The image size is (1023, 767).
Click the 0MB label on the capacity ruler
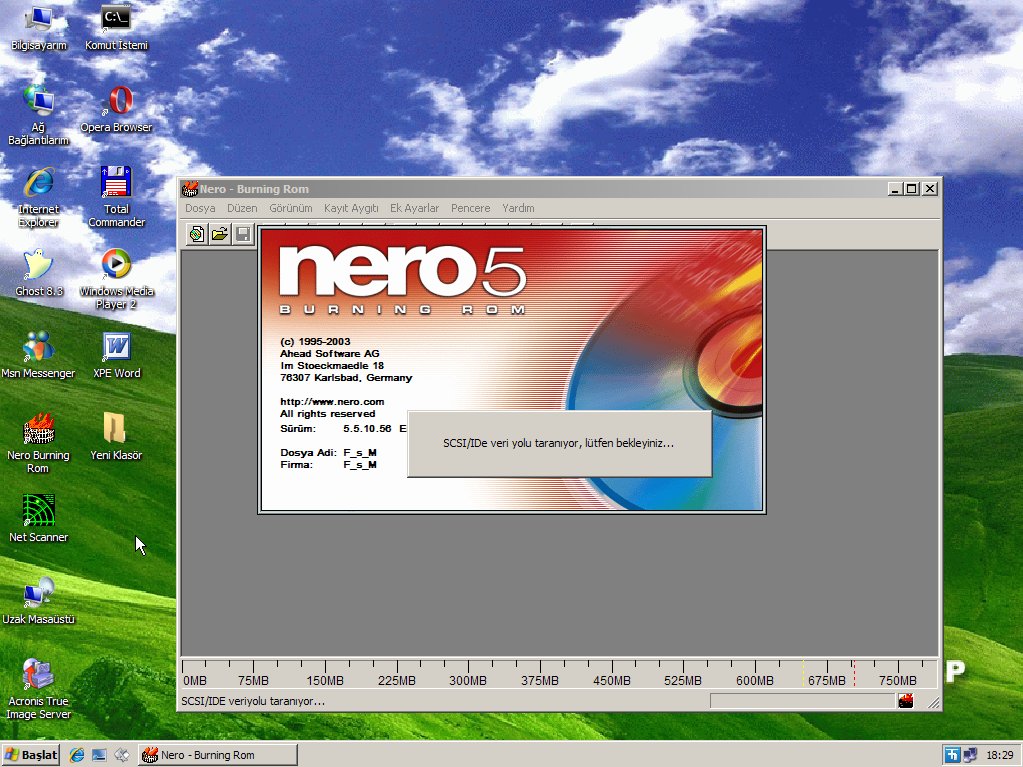pos(195,680)
